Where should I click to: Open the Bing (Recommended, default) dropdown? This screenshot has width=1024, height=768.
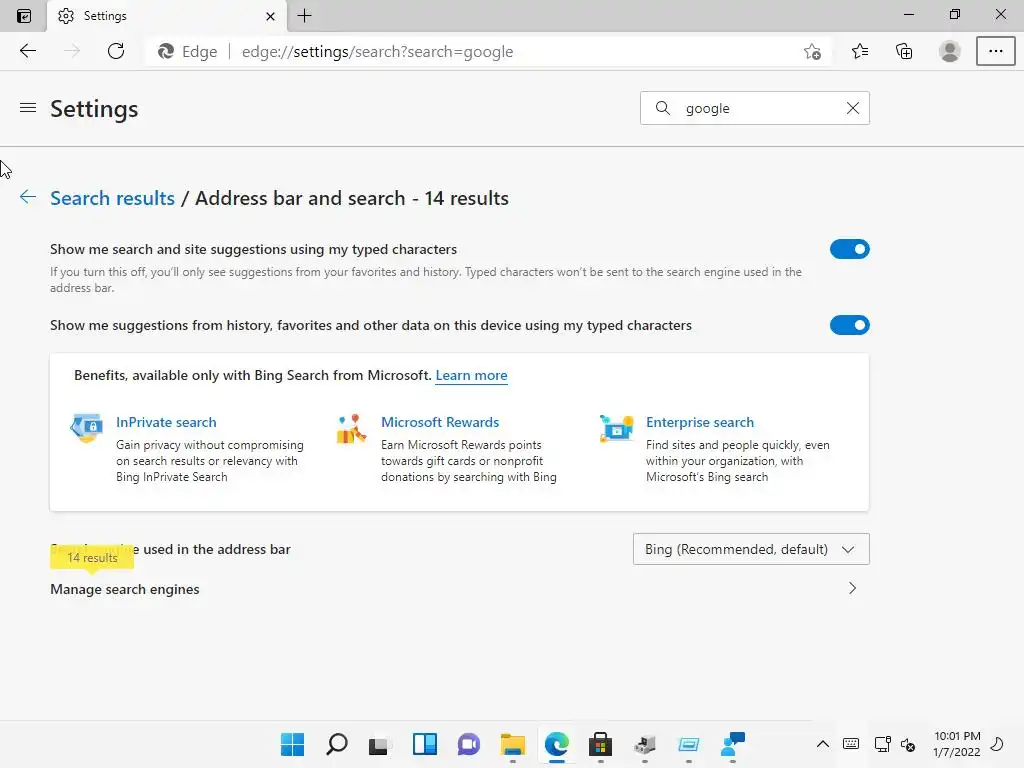pos(751,549)
